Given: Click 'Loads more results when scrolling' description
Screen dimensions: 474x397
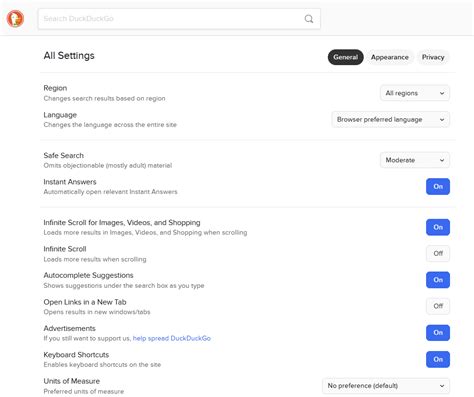Looking at the screenshot, I should (95, 259).
